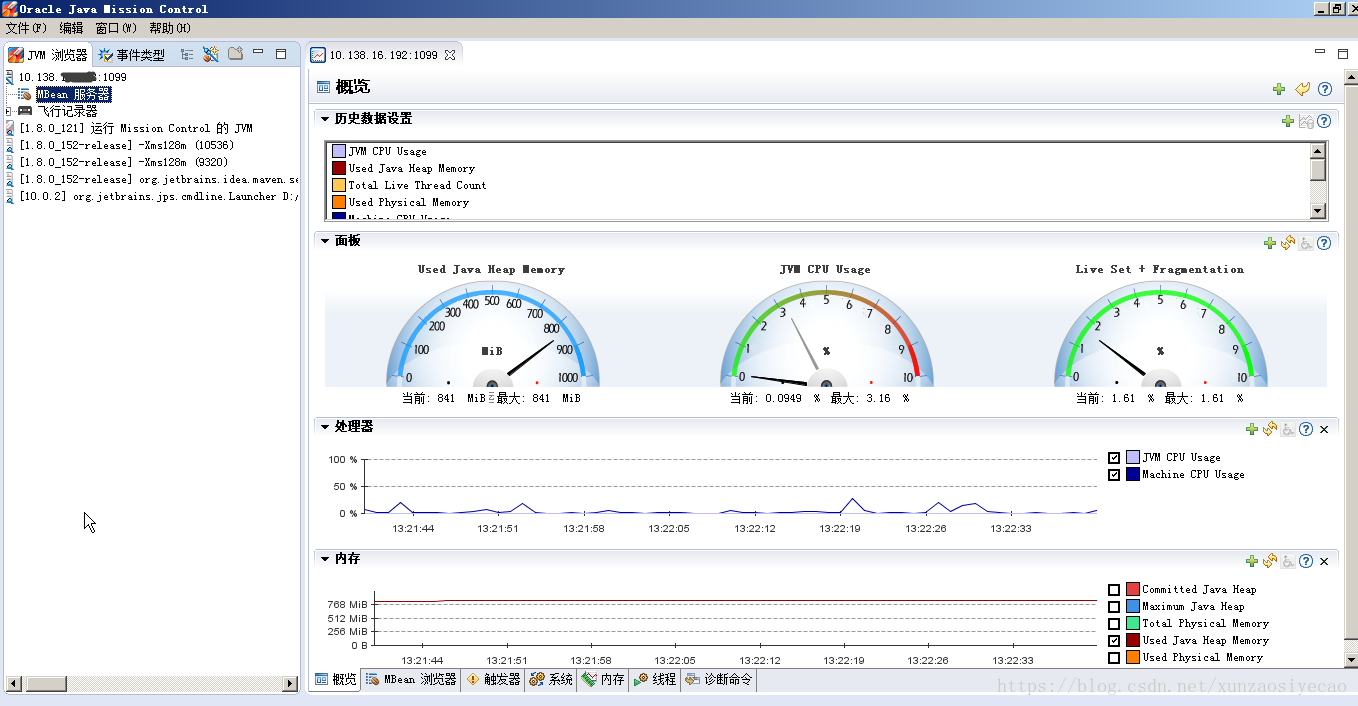Open help for the 面板 section

[1324, 243]
